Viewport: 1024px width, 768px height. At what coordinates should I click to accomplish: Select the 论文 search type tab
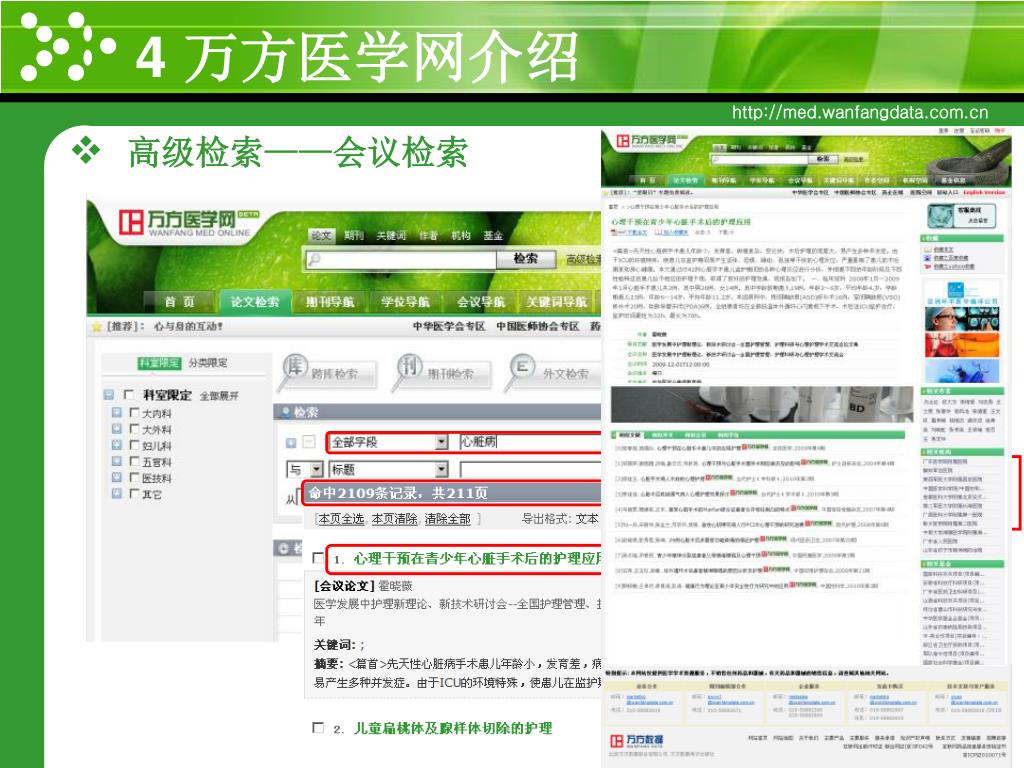tap(321, 236)
